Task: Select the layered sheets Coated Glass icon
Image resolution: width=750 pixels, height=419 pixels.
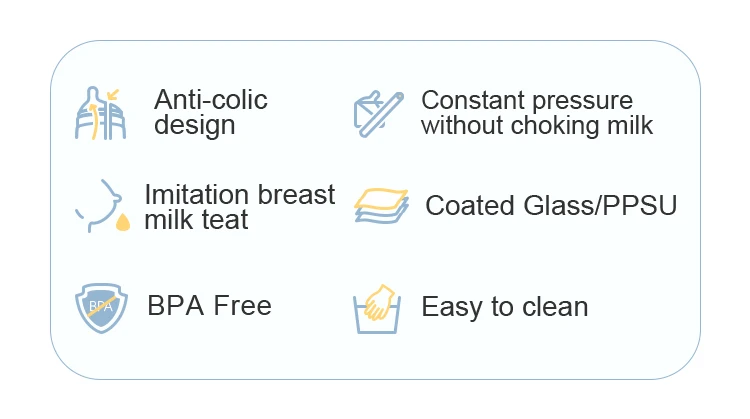Action: tap(380, 205)
